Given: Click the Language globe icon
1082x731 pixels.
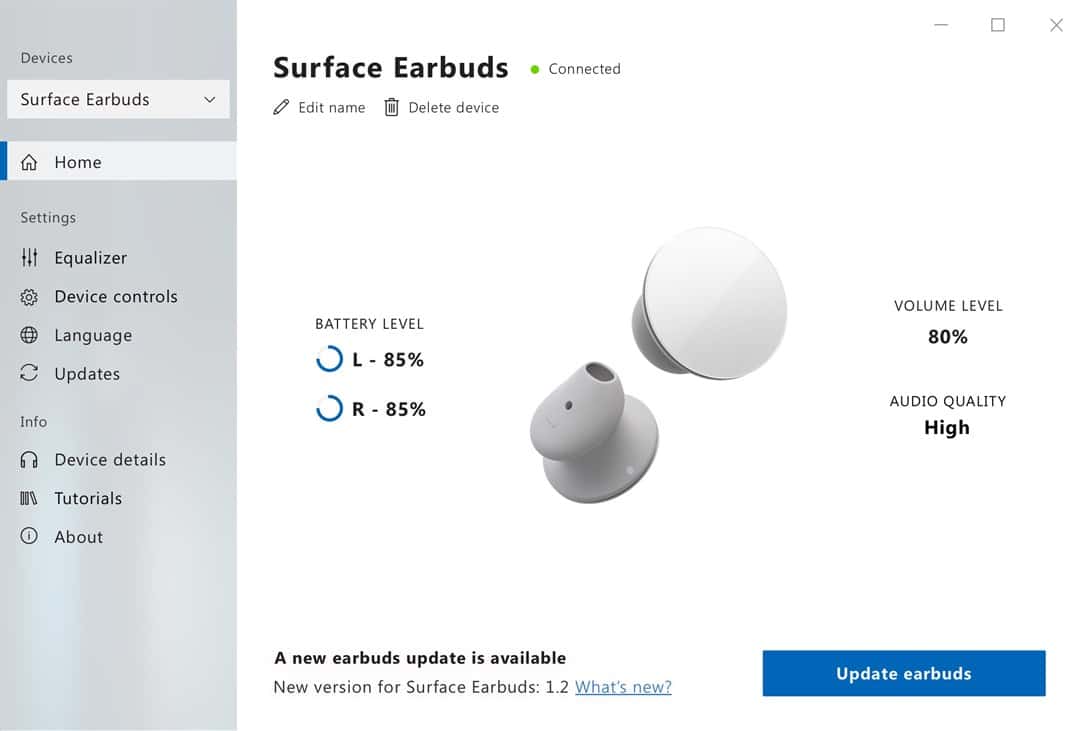Looking at the screenshot, I should [x=30, y=336].
